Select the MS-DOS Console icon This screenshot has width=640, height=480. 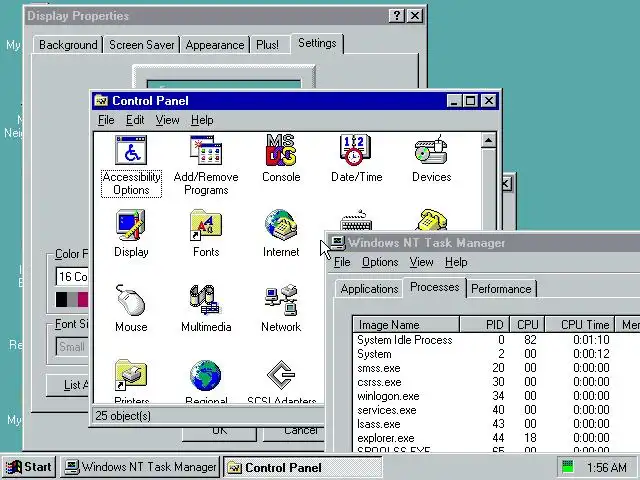(281, 150)
